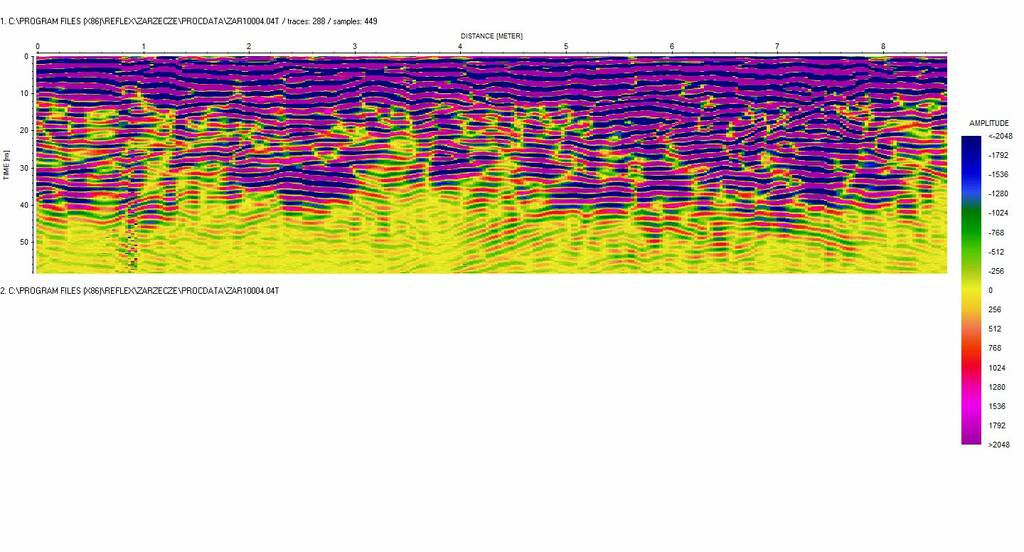
Task: Pick the dark blue top of amplitude color bar
Action: [971, 143]
